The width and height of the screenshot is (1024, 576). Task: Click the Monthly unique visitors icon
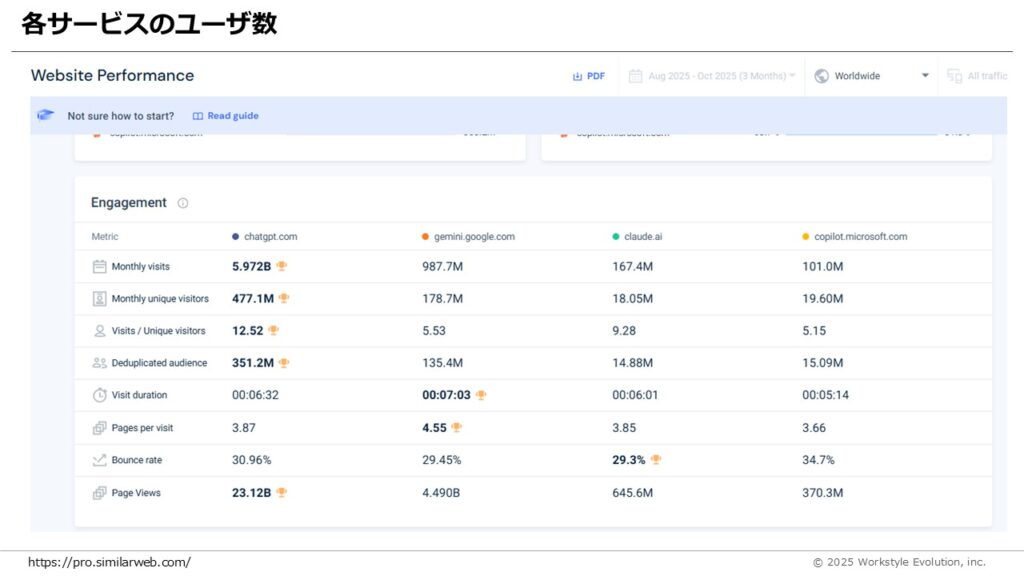tap(99, 299)
